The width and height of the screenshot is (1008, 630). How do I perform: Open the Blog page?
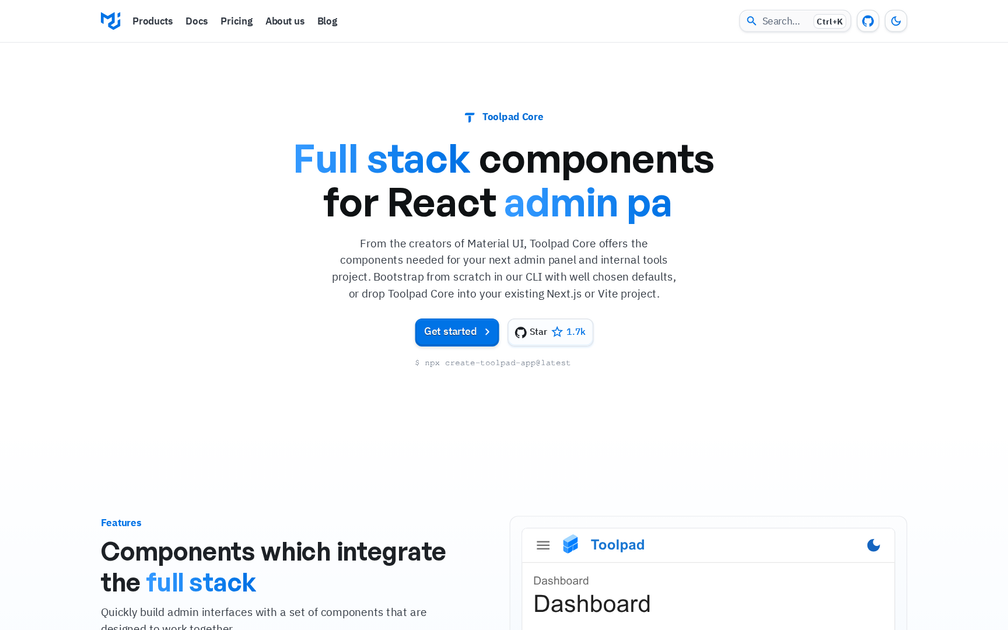point(327,21)
